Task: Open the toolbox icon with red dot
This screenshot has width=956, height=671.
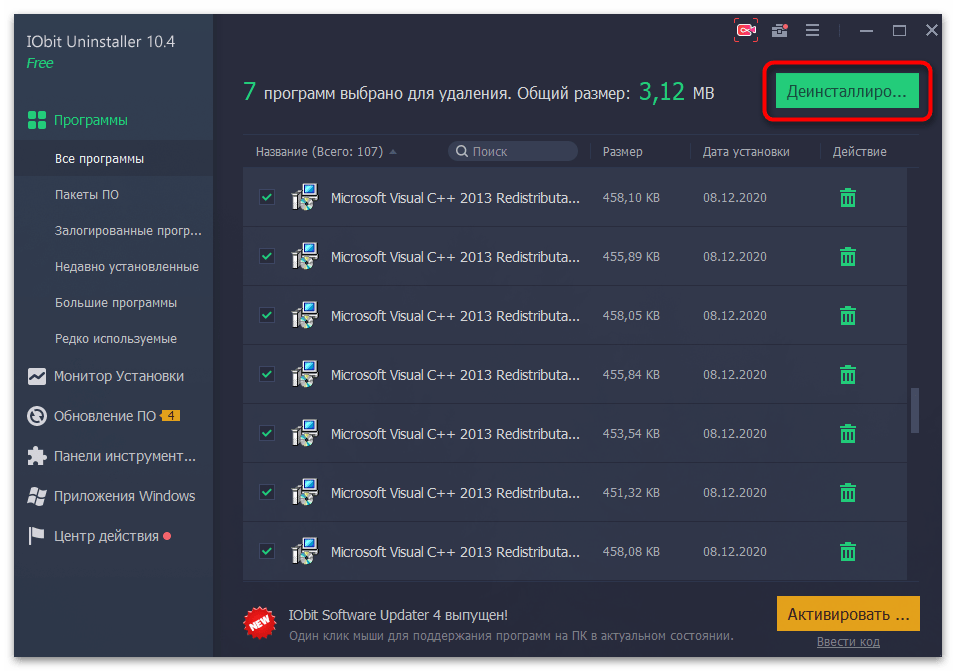Action: coord(779,31)
